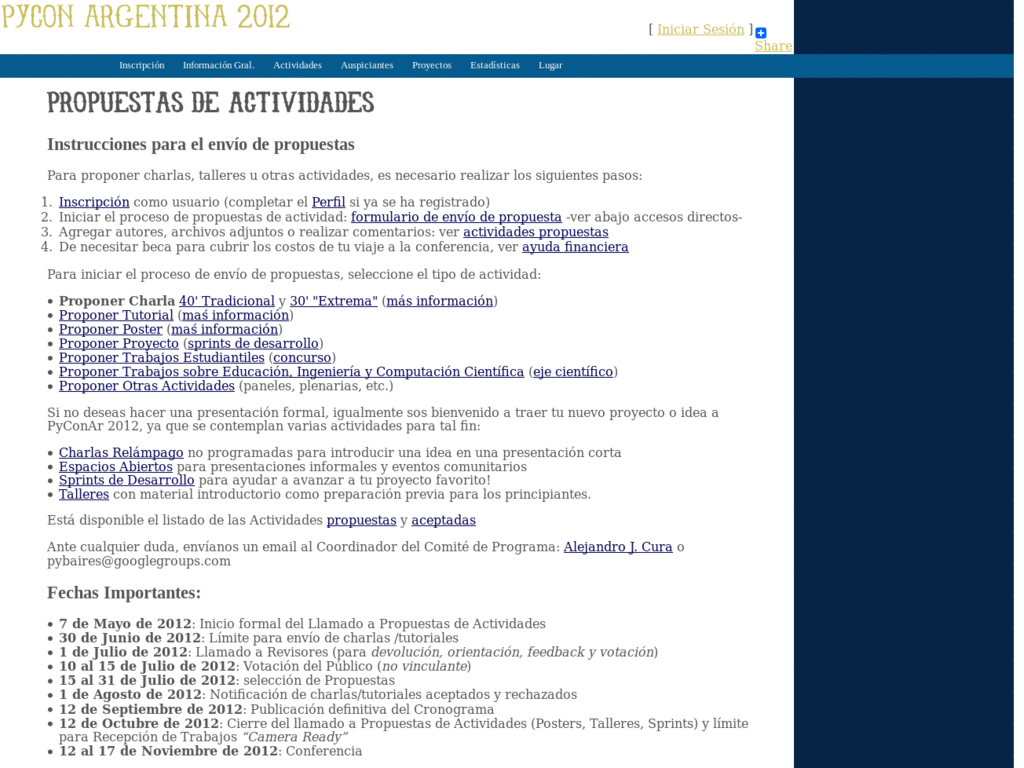This screenshot has height=768, width=1024.
Task: Open the concurso link
Action: (302, 358)
